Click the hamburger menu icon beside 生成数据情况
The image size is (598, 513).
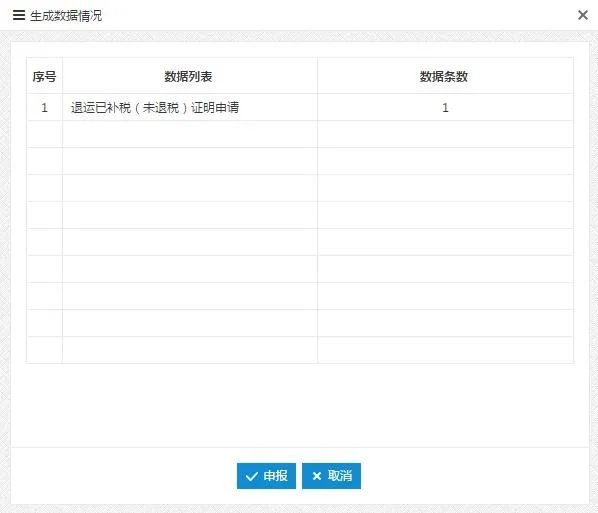tap(19, 15)
